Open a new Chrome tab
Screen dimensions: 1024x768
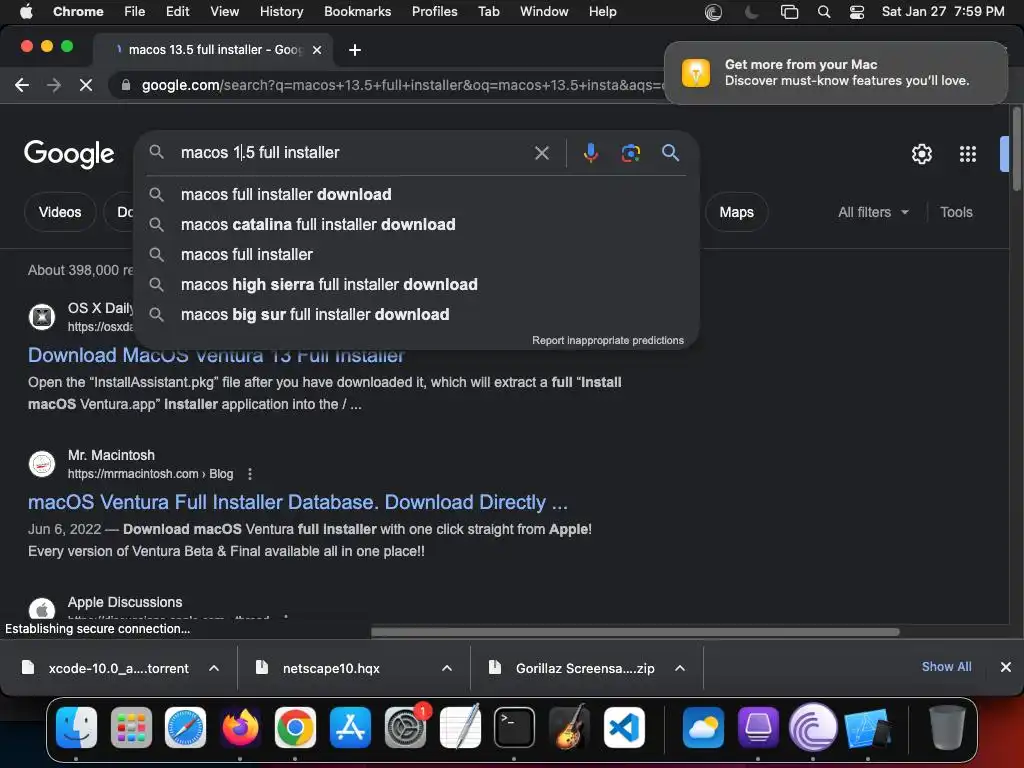(x=355, y=50)
